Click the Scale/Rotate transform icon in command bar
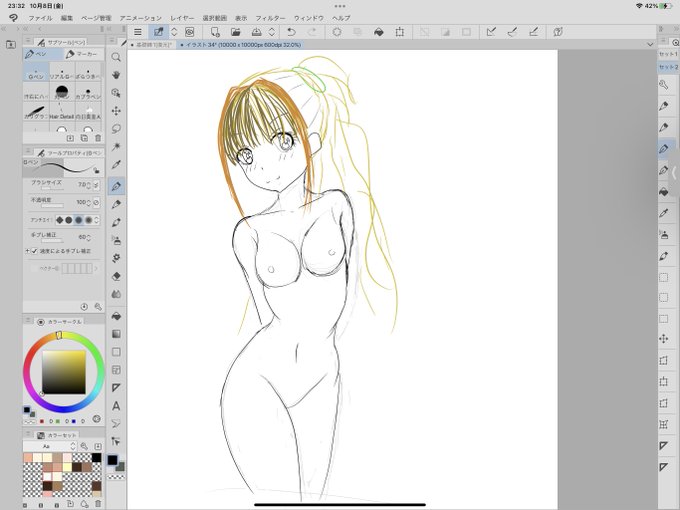This screenshot has width=680, height=510. (399, 32)
